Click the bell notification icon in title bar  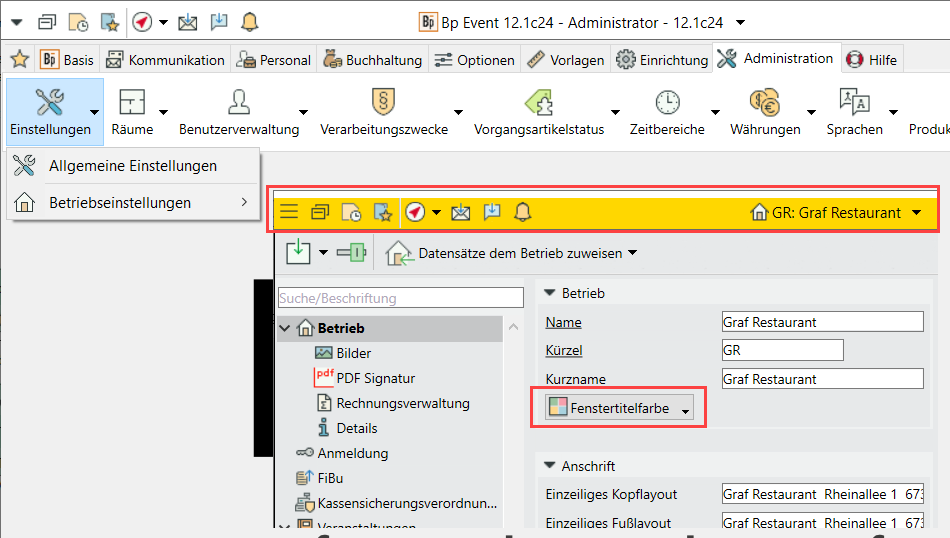pyautogui.click(x=249, y=22)
